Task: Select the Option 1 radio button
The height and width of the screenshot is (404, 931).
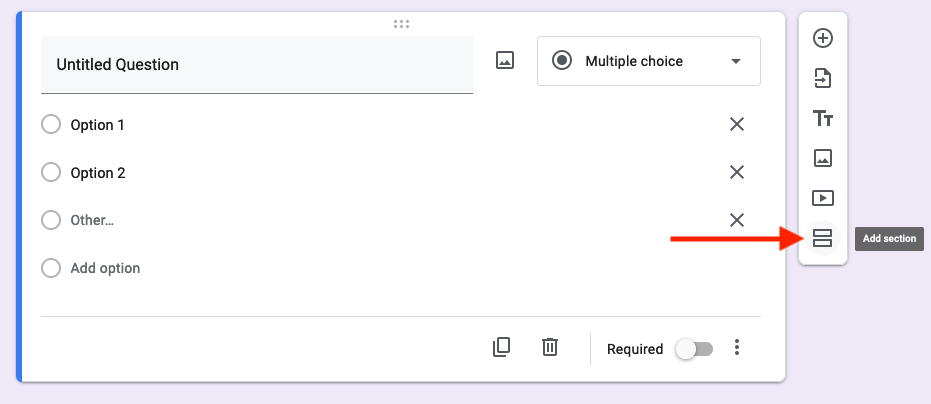Action: 51,125
